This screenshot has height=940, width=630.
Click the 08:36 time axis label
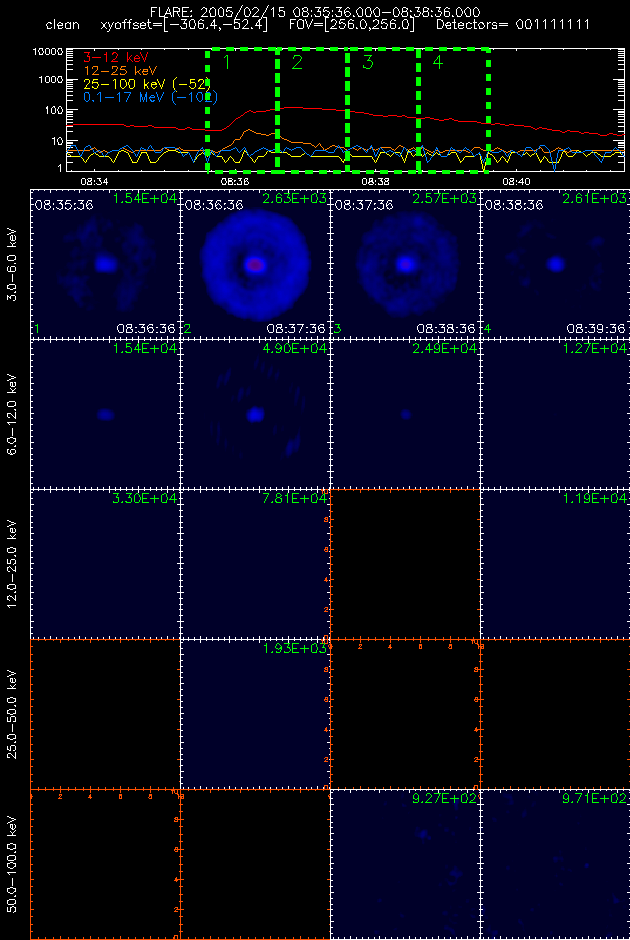click(234, 180)
